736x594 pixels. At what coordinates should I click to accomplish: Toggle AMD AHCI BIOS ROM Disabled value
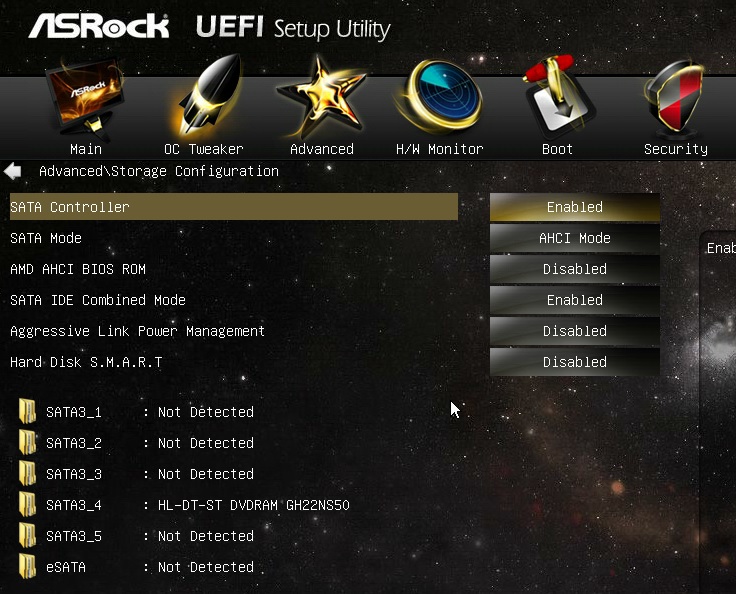click(575, 269)
